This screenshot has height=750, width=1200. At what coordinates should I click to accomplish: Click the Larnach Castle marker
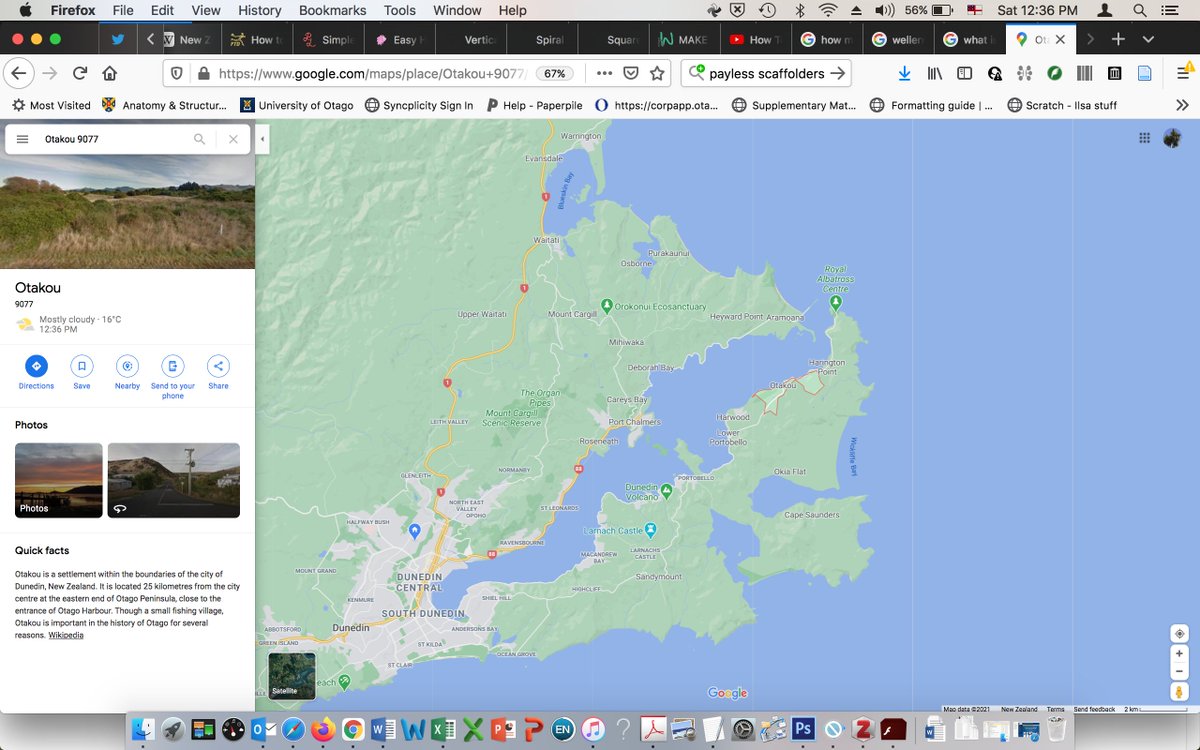pos(651,529)
